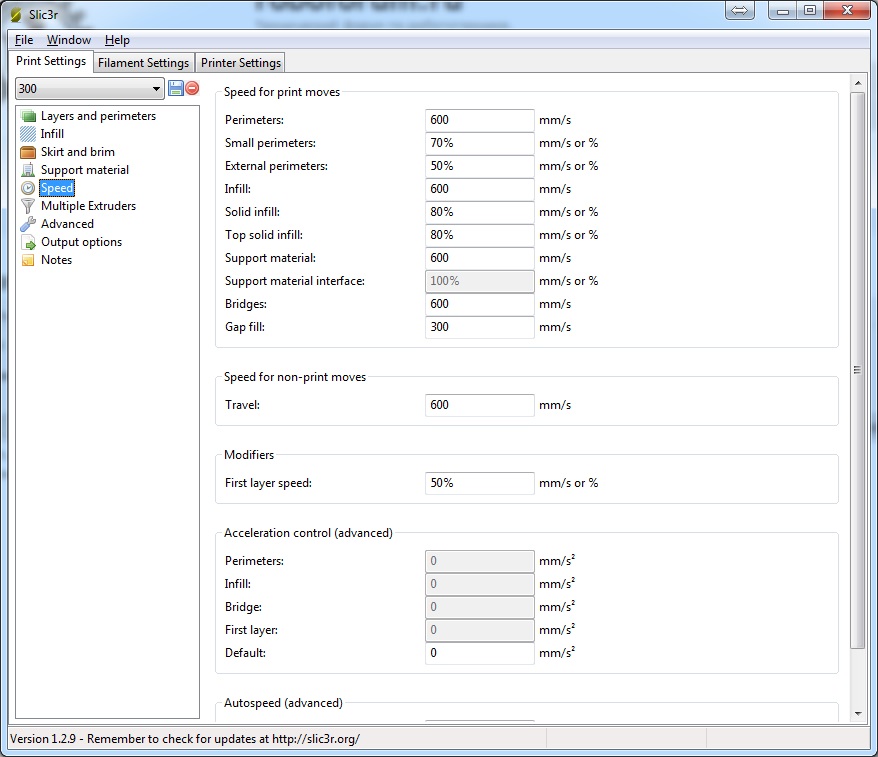Click the Travel speed input field

point(479,405)
